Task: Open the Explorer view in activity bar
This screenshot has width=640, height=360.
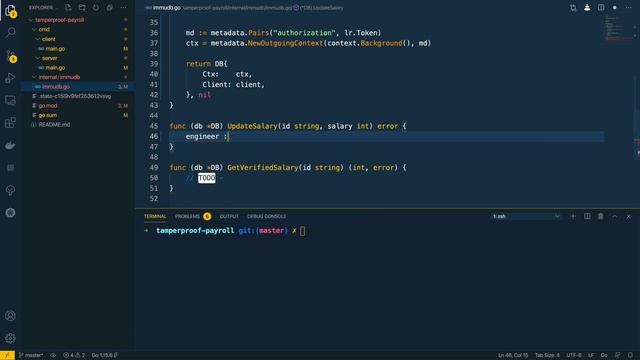Action: [x=10, y=11]
